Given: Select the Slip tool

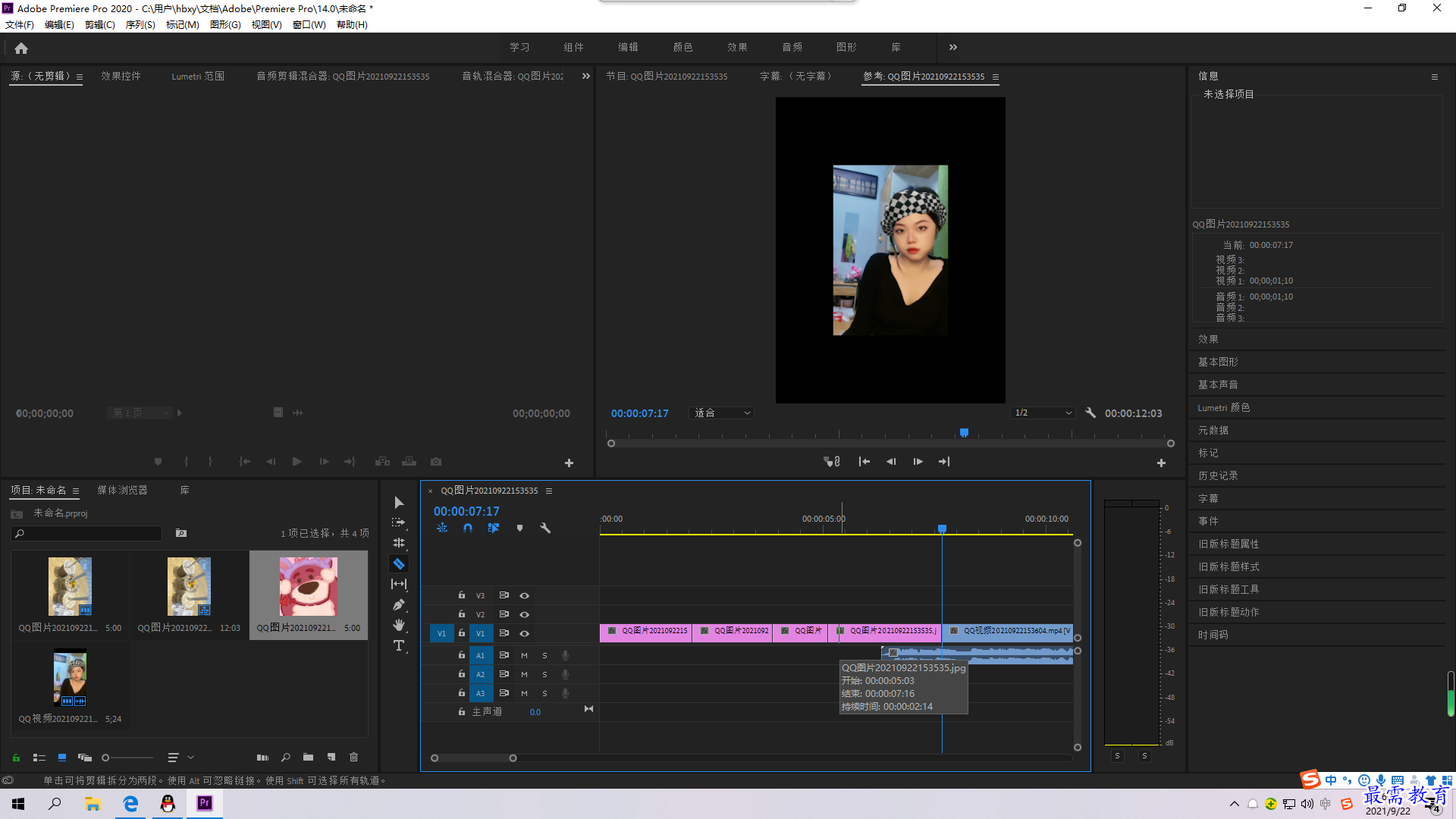Looking at the screenshot, I should tap(399, 584).
